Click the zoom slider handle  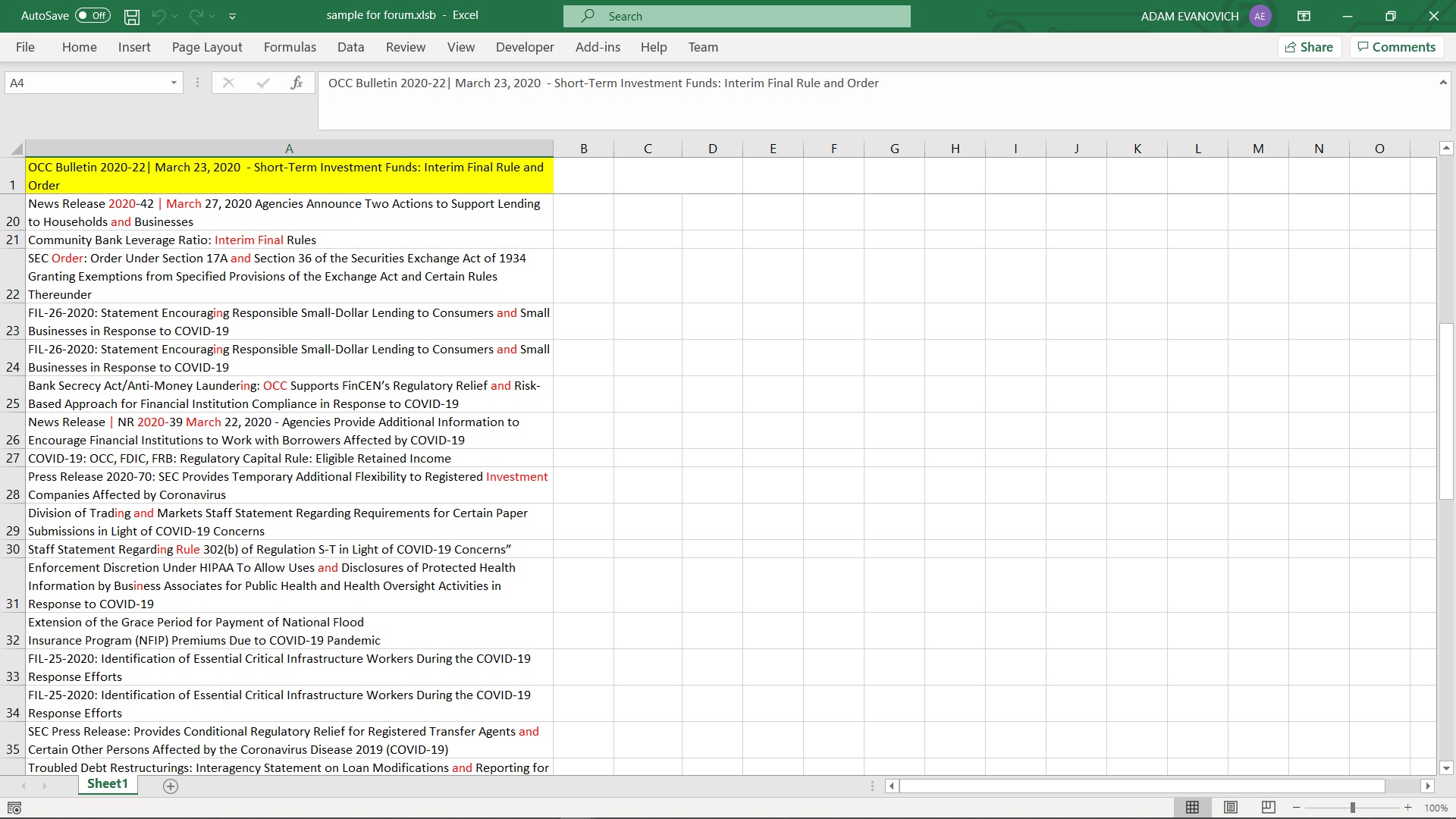point(1352,808)
